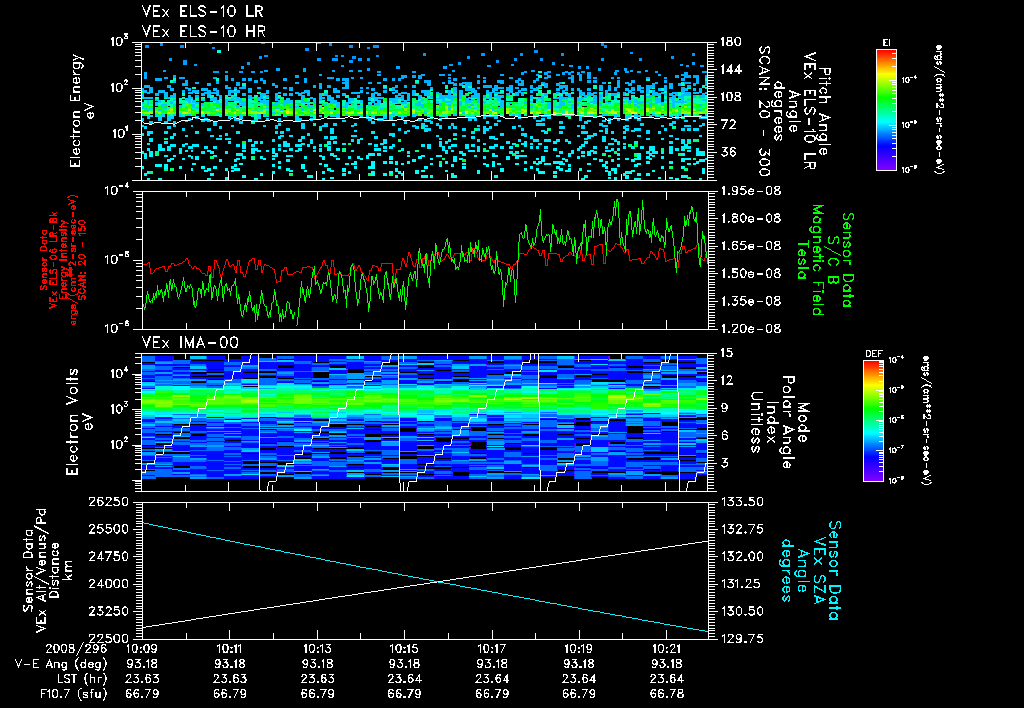Click time axis label '10:13'
The image size is (1024, 708).
pyautogui.click(x=317, y=649)
